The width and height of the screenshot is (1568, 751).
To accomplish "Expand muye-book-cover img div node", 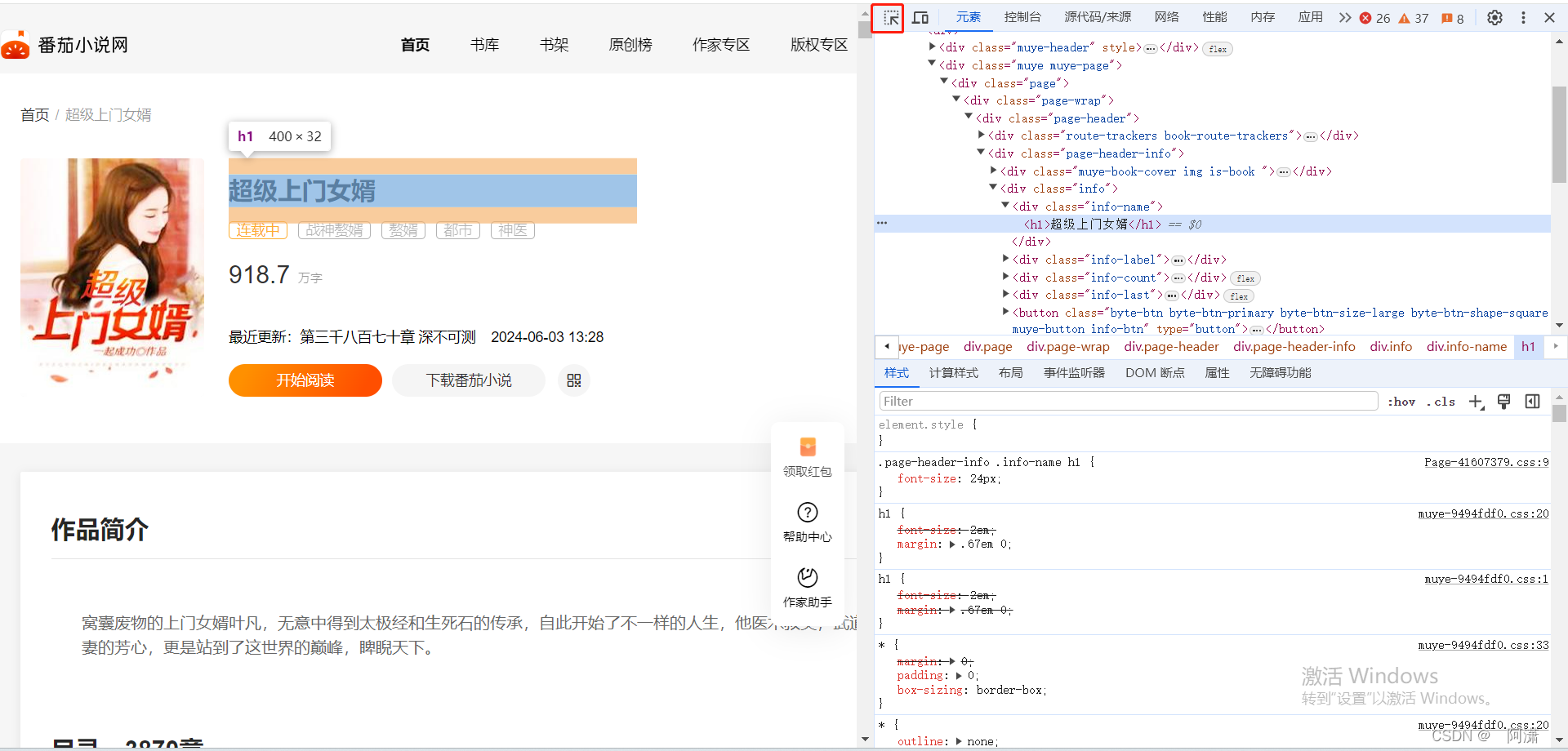I will tap(993, 171).
